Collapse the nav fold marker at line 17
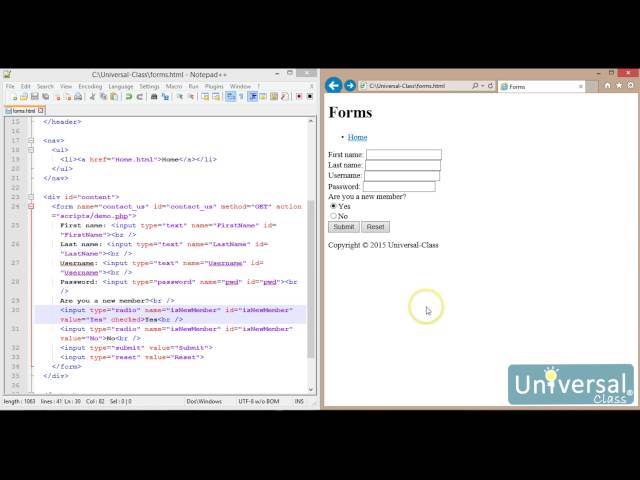The height and width of the screenshot is (480, 640). point(31,140)
